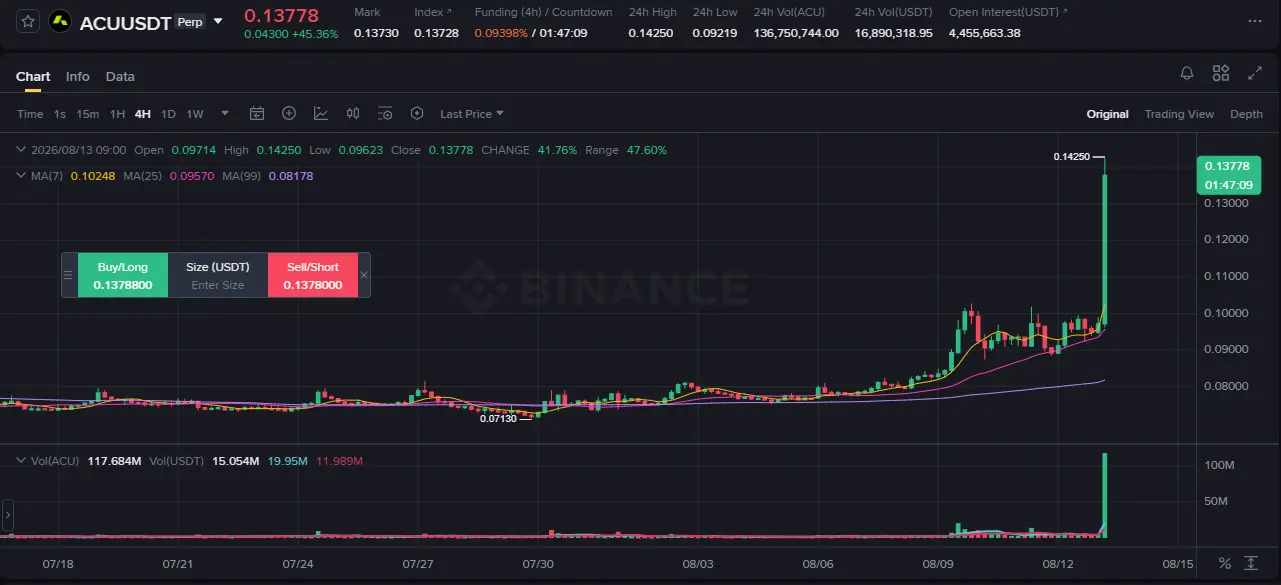This screenshot has width=1281, height=585.
Task: Select the 15m interval
Action: (x=88, y=114)
